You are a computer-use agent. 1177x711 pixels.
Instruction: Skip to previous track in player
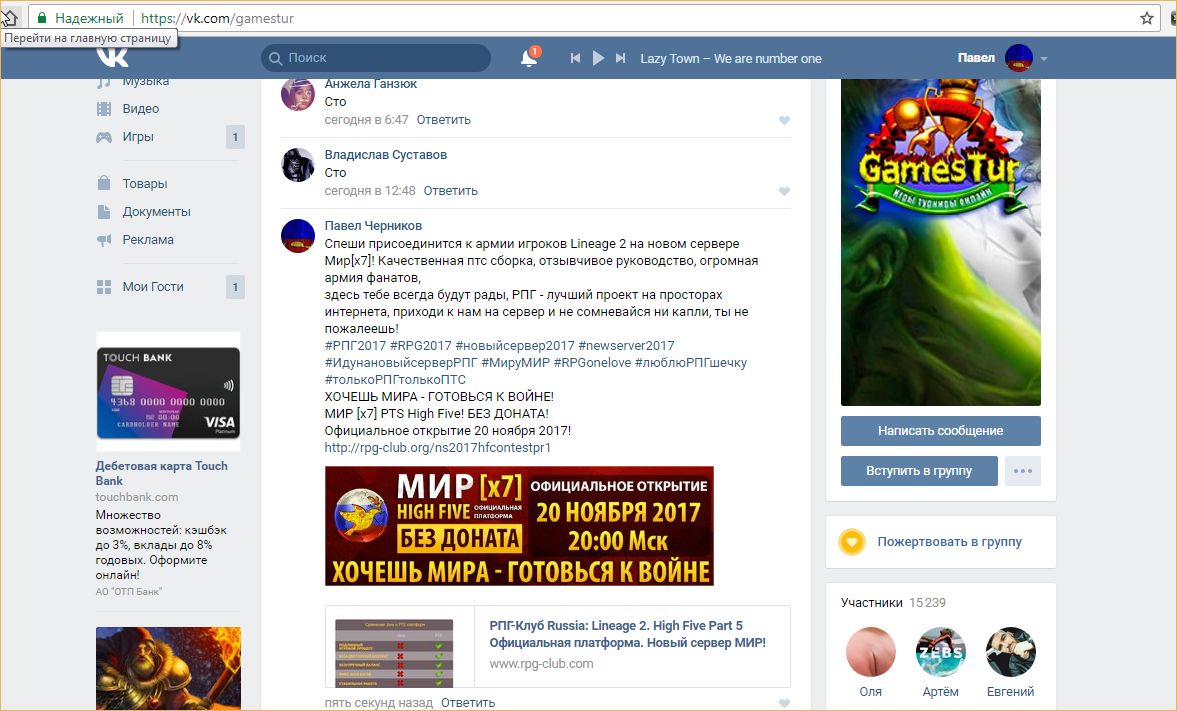coord(575,59)
